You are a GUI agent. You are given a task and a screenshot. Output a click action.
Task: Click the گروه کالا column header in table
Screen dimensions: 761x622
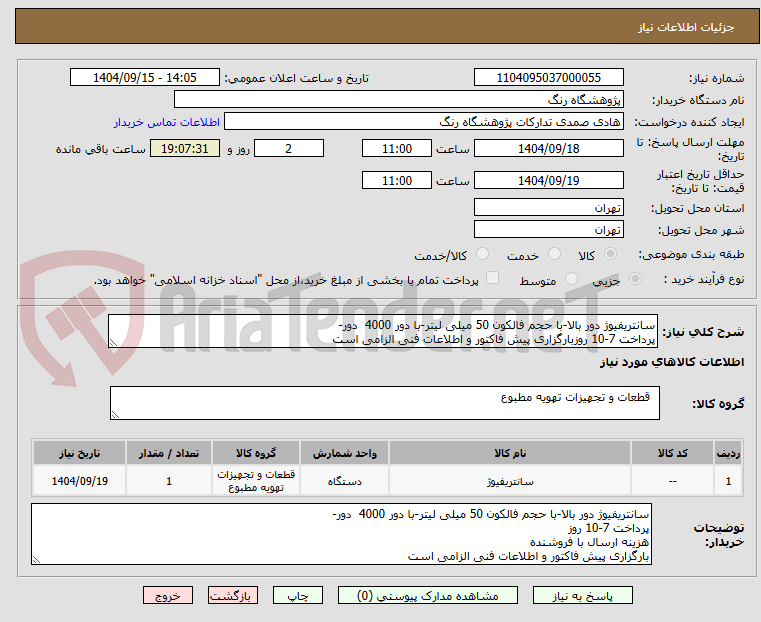[256, 453]
